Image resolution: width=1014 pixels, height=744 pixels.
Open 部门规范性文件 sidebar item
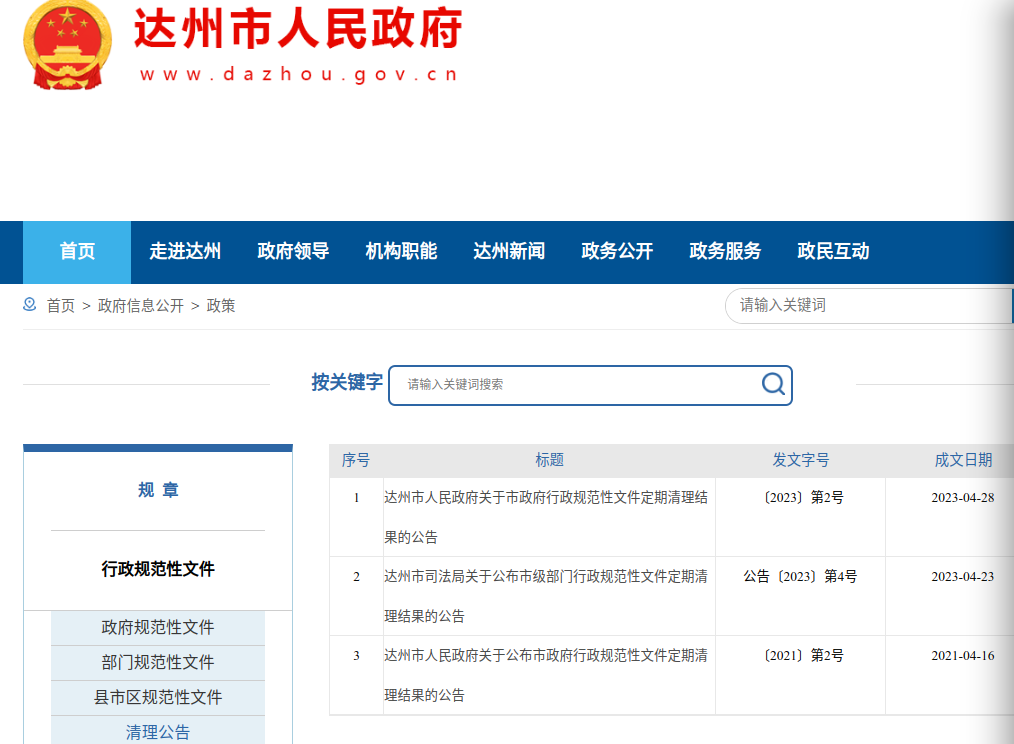coord(158,663)
